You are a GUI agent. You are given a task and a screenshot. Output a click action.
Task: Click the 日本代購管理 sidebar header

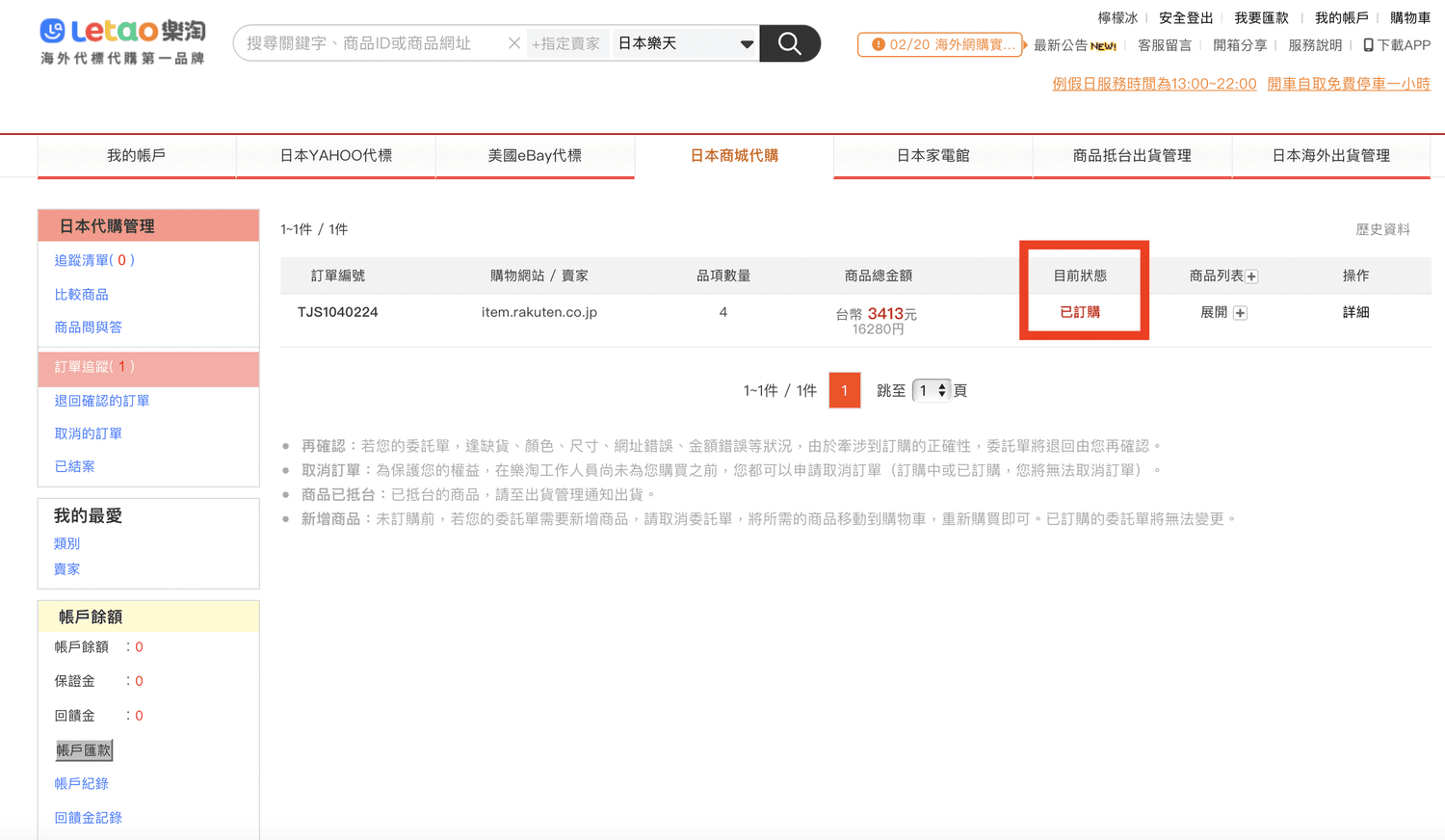pos(148,225)
